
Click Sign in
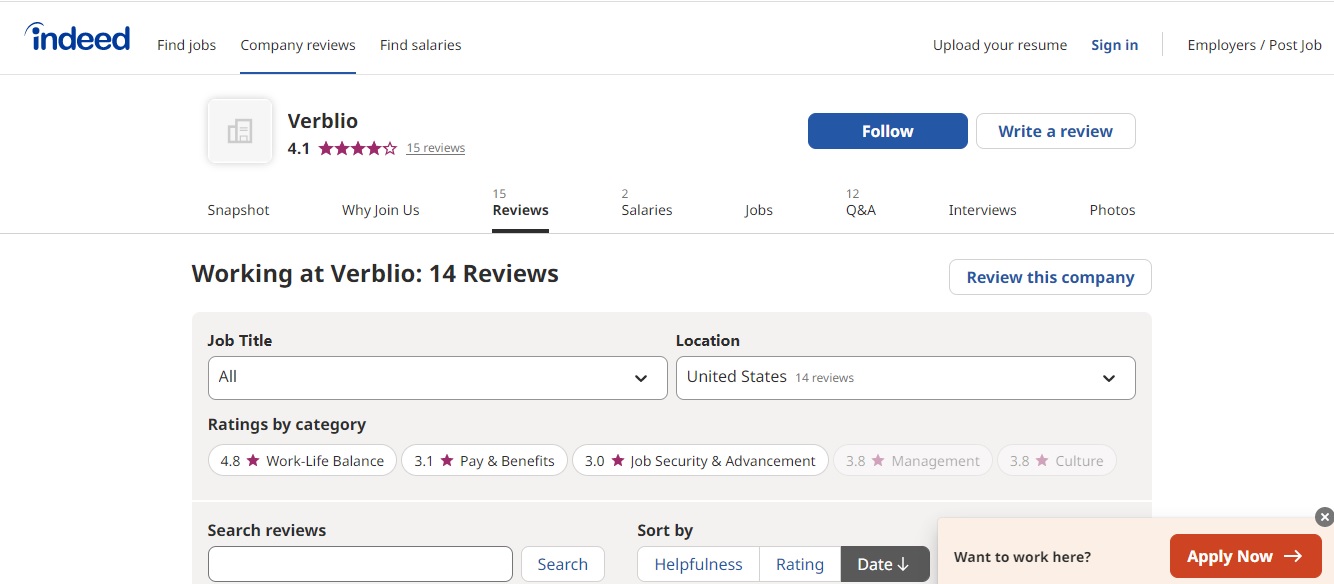click(x=1115, y=45)
